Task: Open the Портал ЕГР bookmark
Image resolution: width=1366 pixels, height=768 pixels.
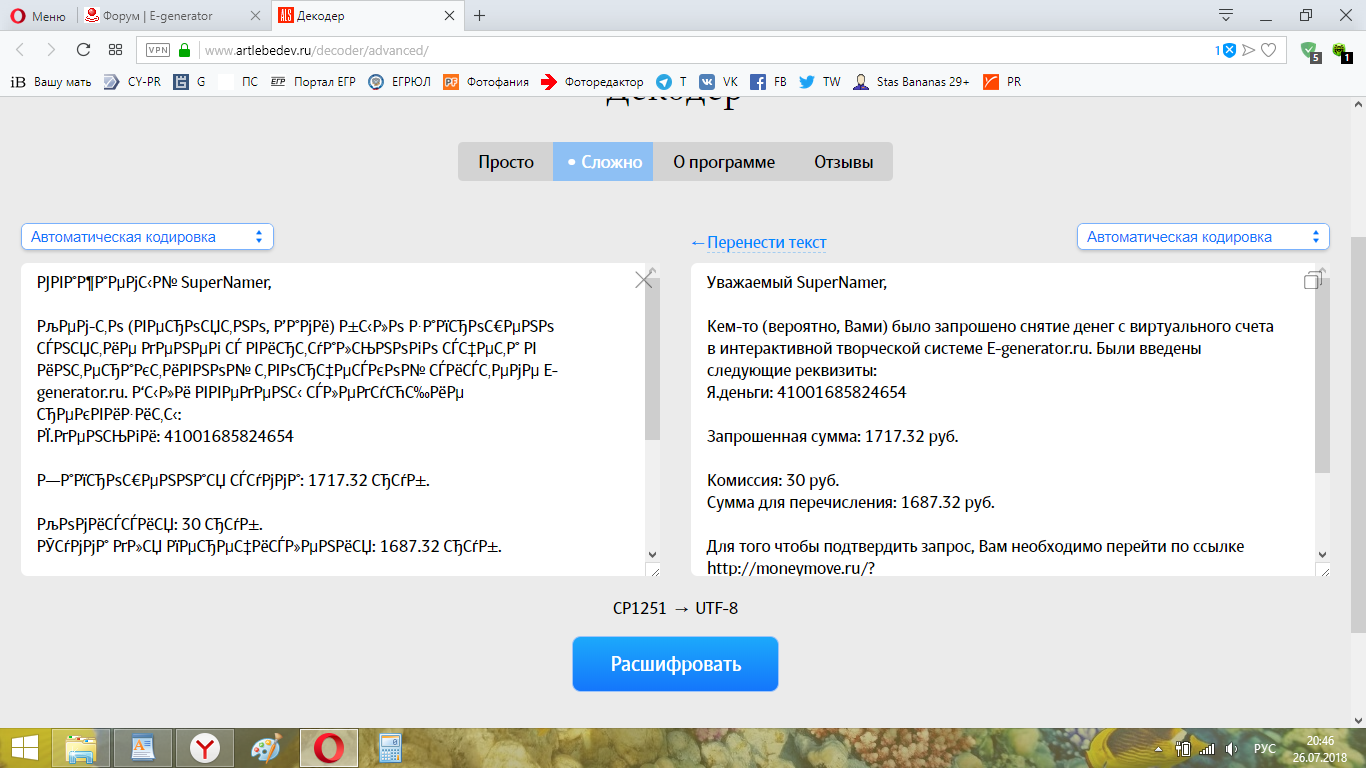Action: pos(313,82)
